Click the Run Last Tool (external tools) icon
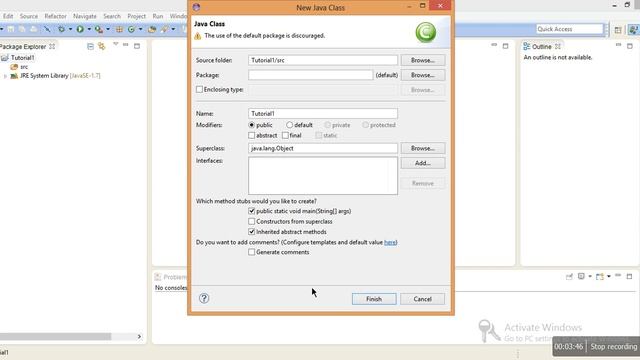Screen dimensions: 640x360 point(98,29)
